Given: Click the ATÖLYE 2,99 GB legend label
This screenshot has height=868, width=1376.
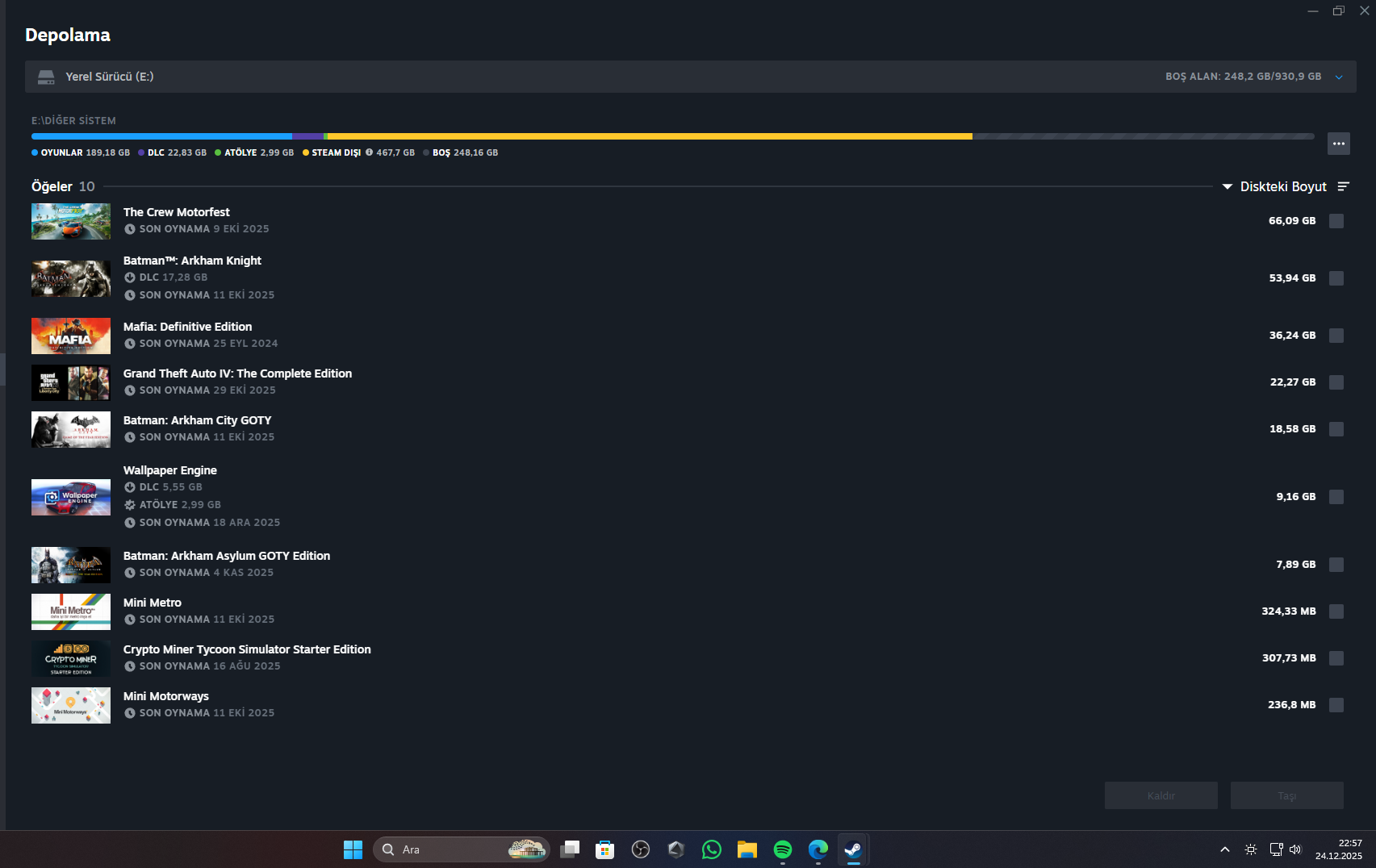Looking at the screenshot, I should 254,152.
